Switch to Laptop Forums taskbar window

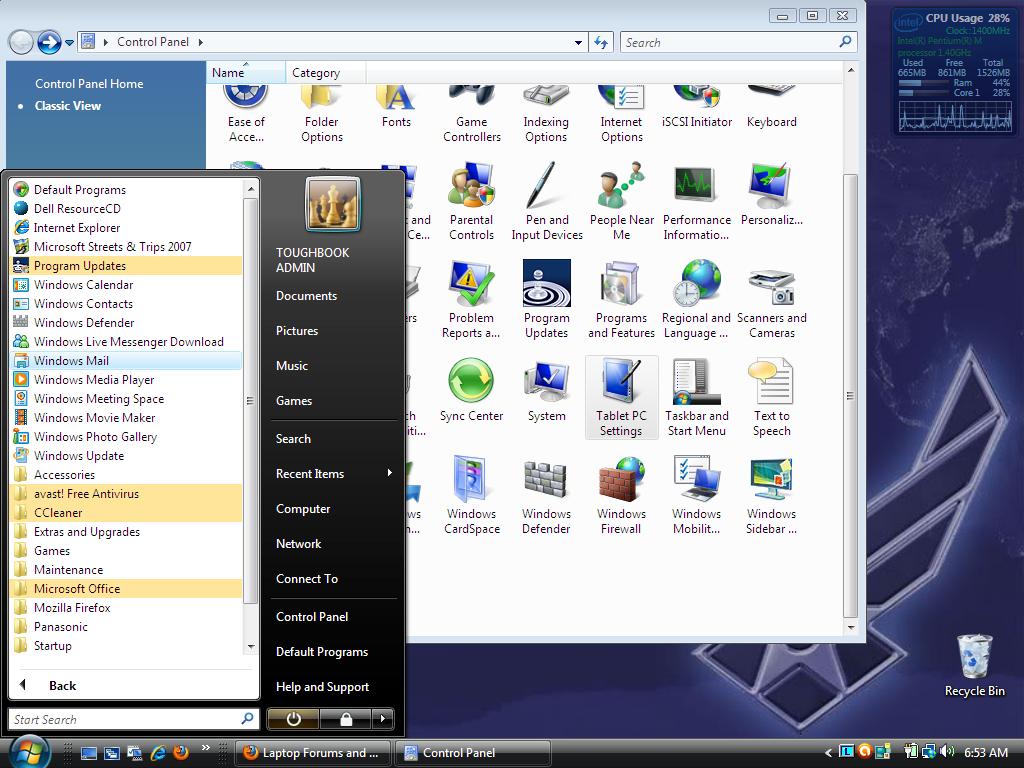coord(313,752)
